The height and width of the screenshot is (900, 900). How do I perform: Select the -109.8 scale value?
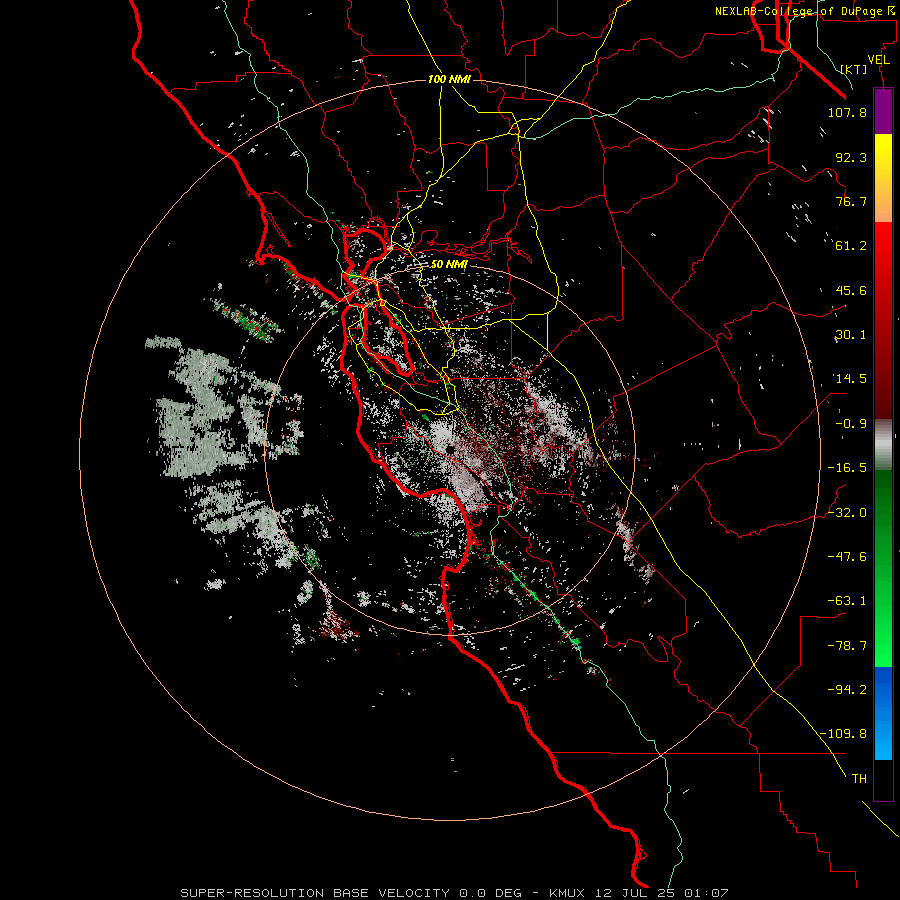pos(843,734)
